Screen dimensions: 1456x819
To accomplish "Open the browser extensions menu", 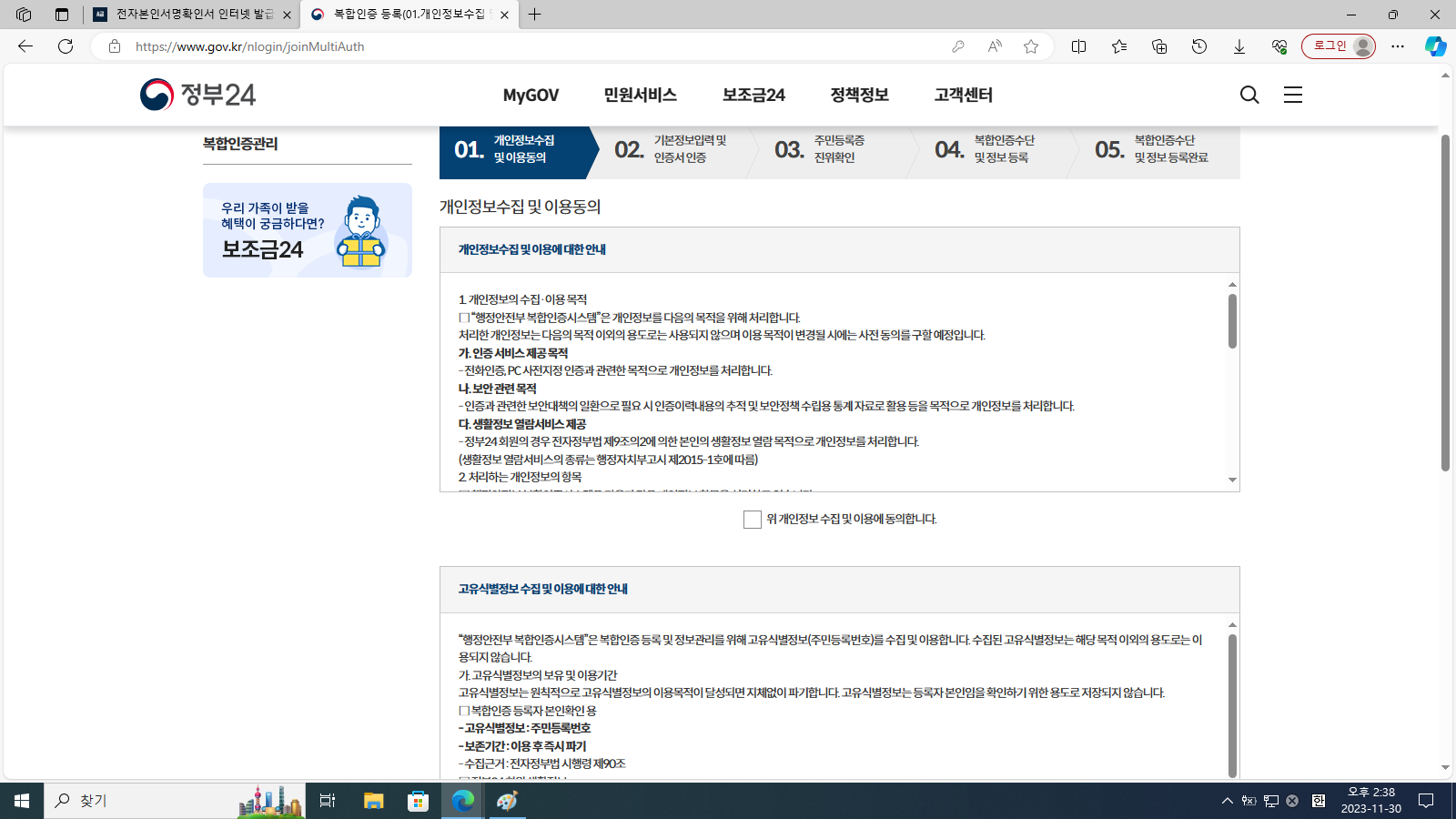I will [1279, 46].
